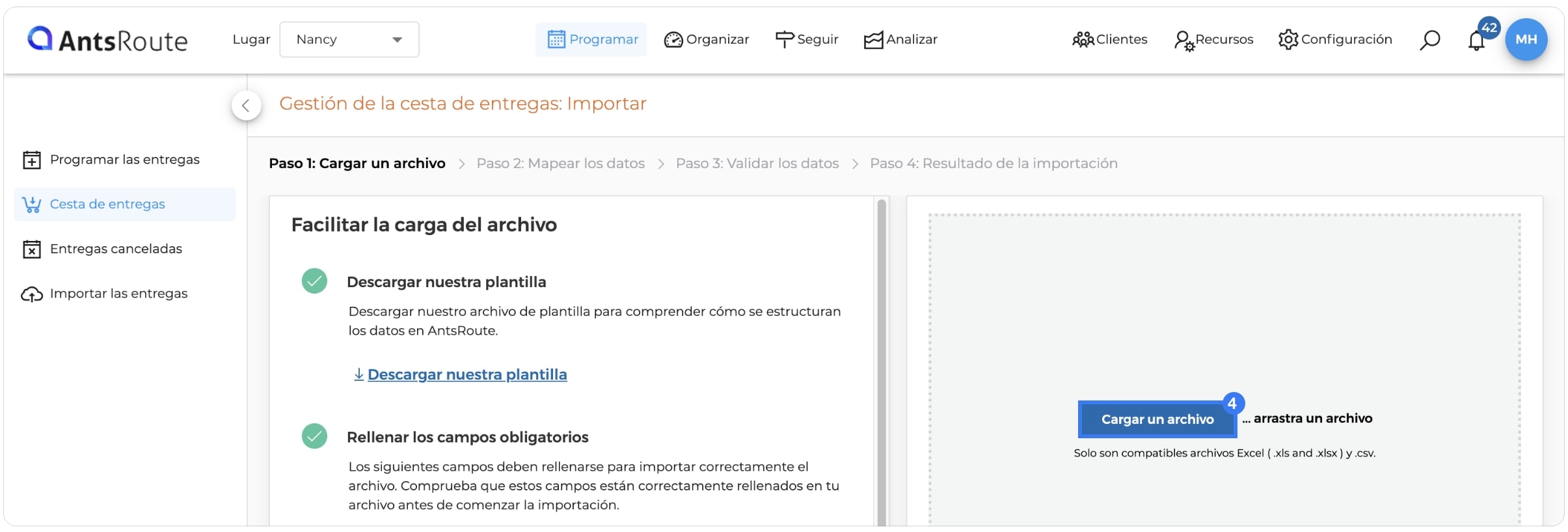Click the Programar calendar icon
This screenshot has height=532, width=1568.
[556, 40]
